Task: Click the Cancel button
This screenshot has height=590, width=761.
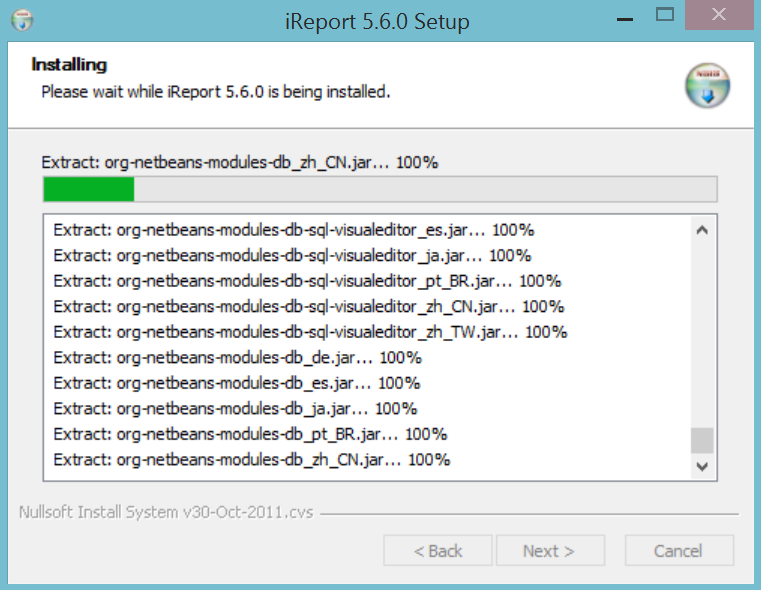Action: (x=679, y=551)
